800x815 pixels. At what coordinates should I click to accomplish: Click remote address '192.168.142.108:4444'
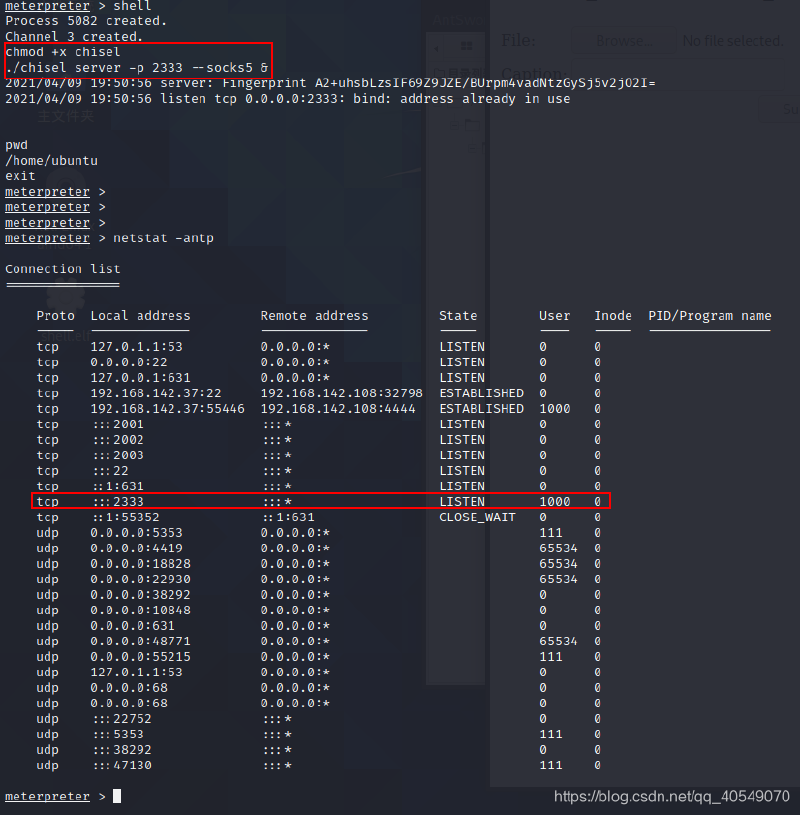click(338, 409)
